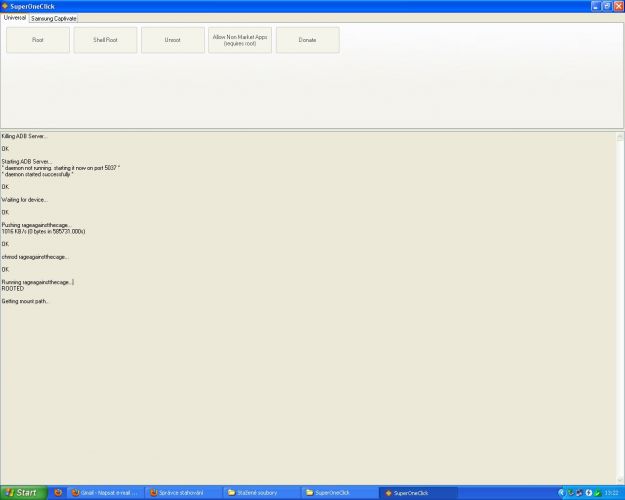Screen dimensions: 625x500
Task: Launch Firefox from quick launch icon
Action: pos(58,493)
